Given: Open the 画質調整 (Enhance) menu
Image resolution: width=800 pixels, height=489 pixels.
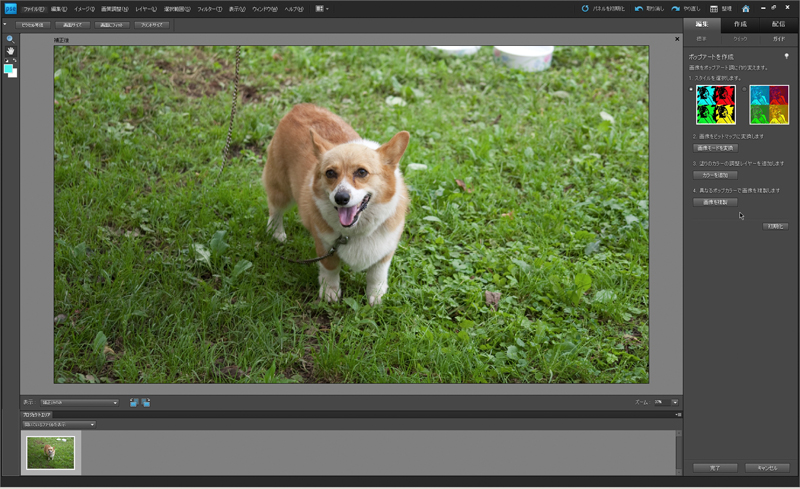Looking at the screenshot, I should (x=115, y=9).
